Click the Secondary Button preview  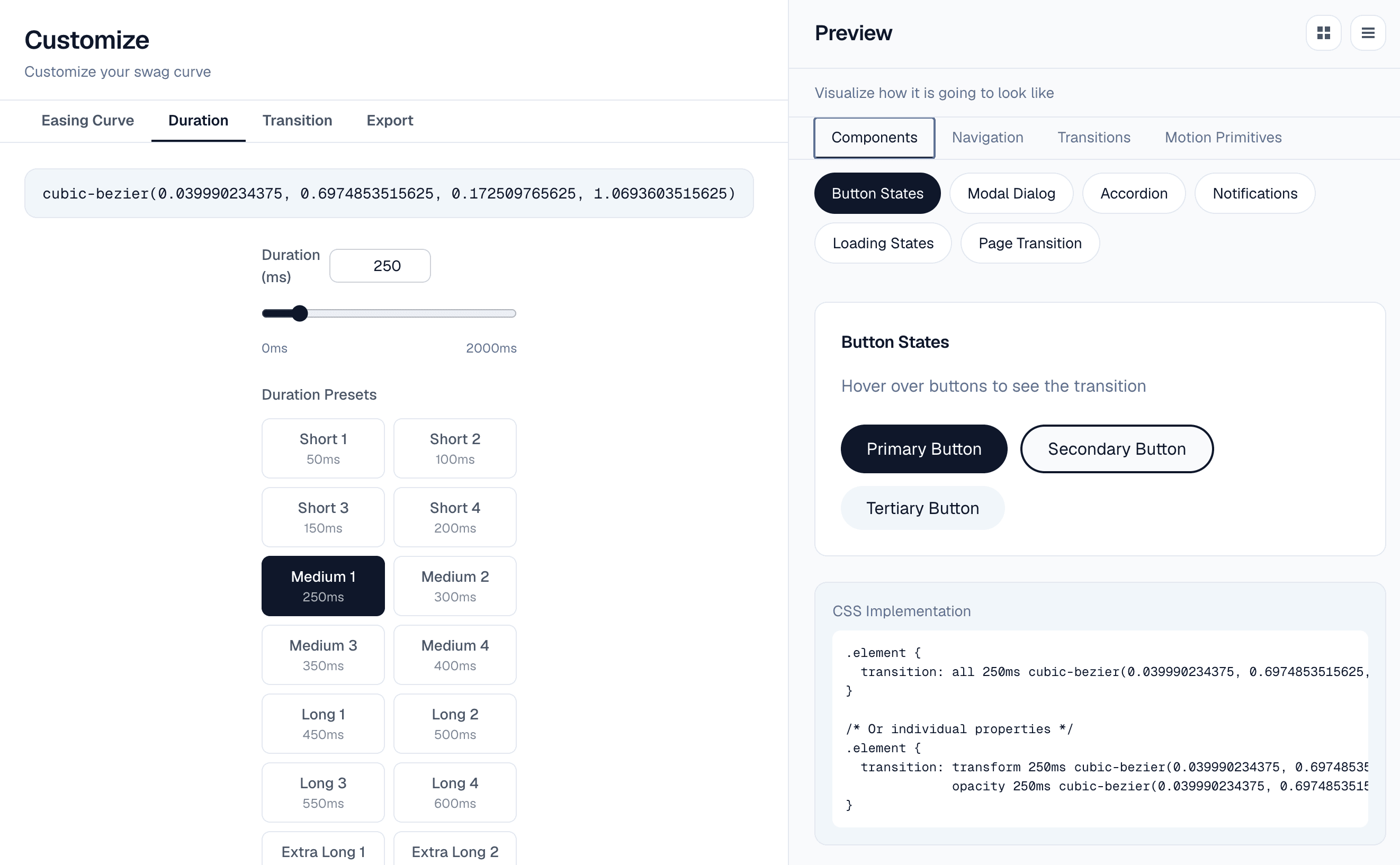click(x=1116, y=449)
